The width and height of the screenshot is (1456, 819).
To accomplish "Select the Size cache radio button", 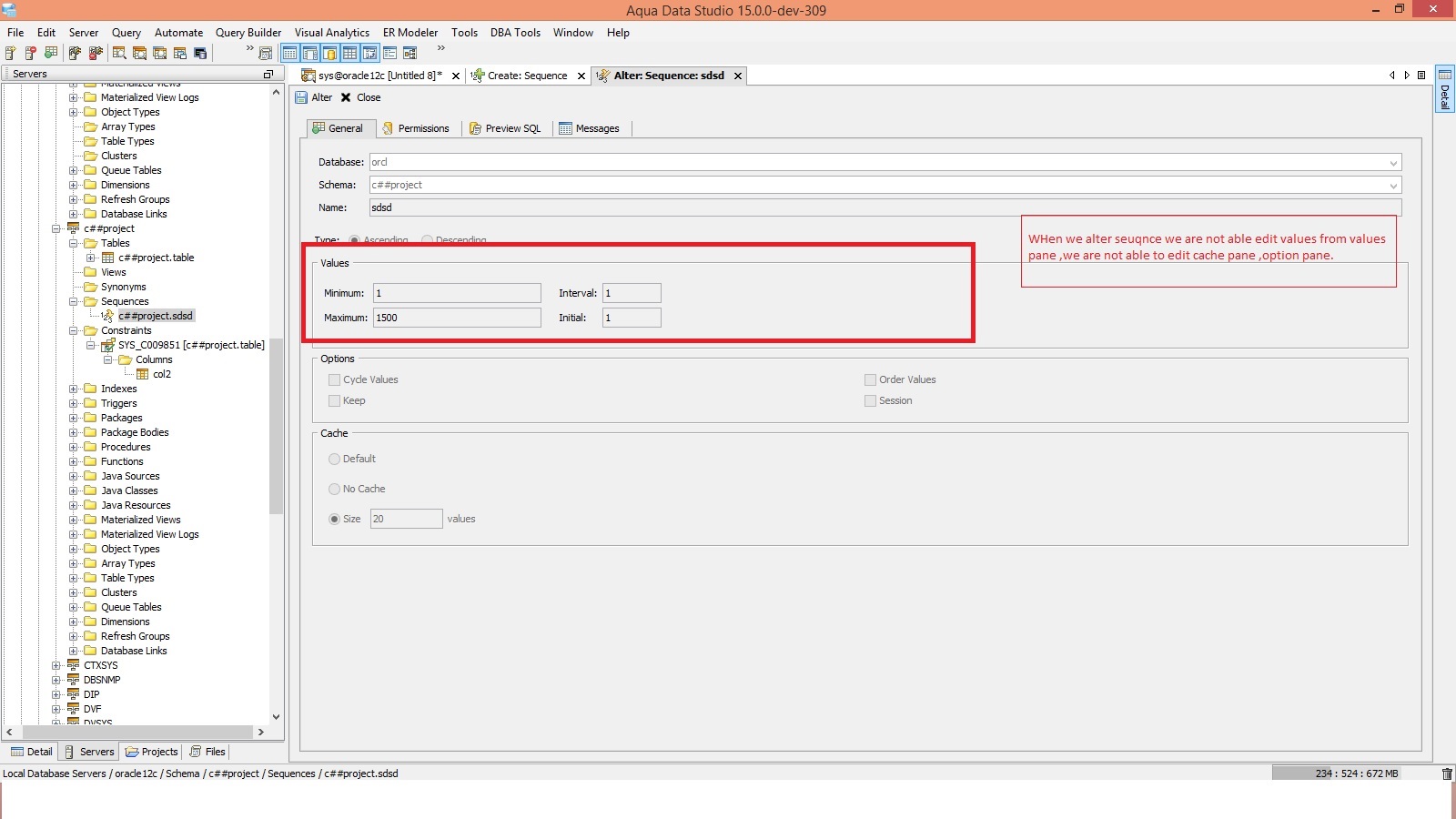I will pyautogui.click(x=334, y=519).
